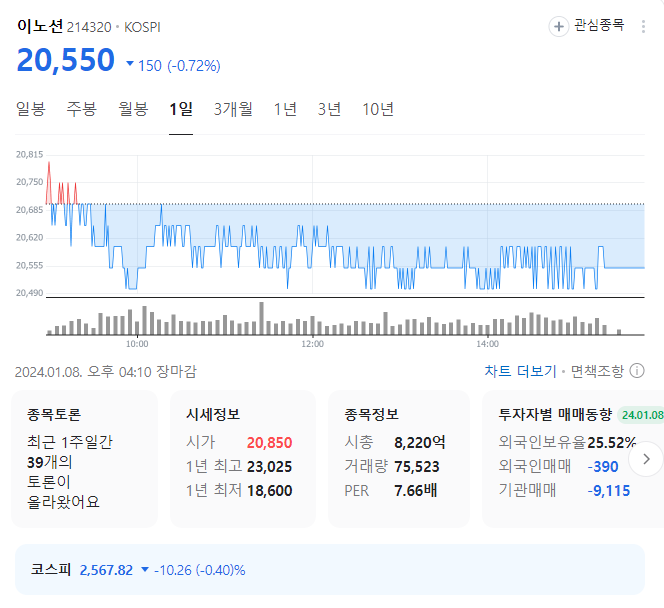Click the 20,815 price axis label
664x608 pixels.
[x=29, y=155]
